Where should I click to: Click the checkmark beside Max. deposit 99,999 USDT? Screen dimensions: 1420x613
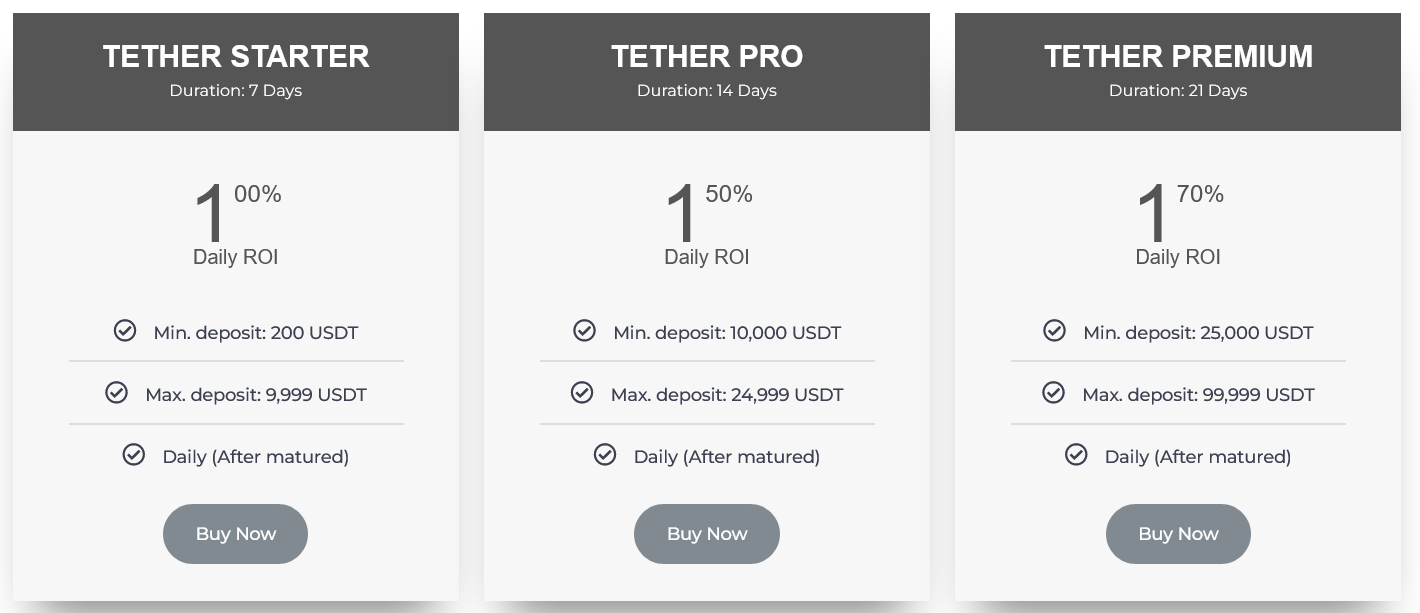pyautogui.click(x=1053, y=393)
